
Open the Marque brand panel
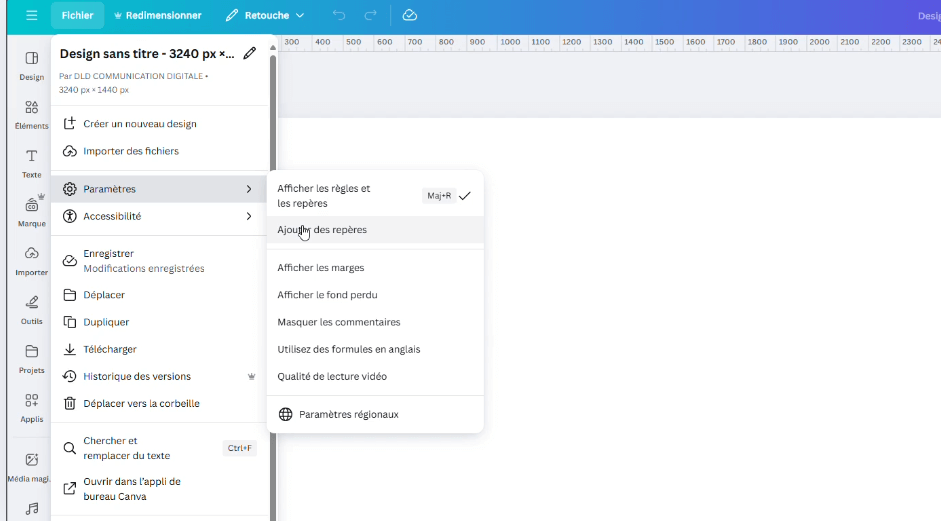31,211
